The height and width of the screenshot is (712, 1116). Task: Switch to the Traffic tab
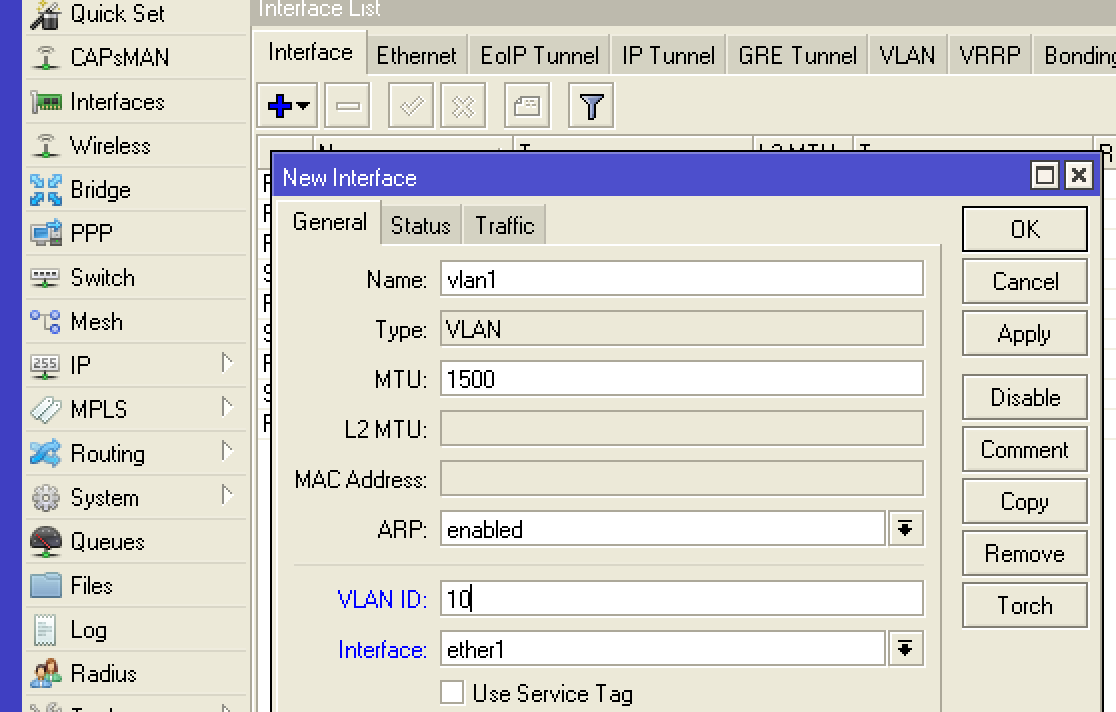click(x=505, y=226)
